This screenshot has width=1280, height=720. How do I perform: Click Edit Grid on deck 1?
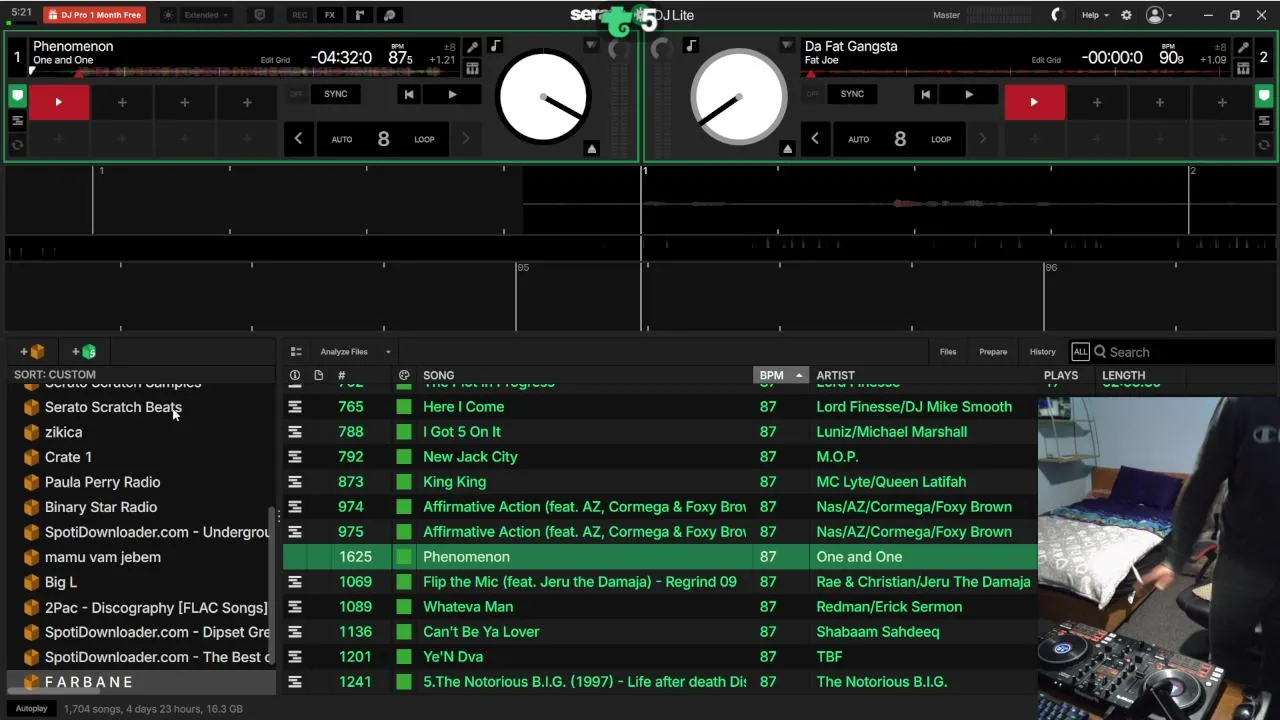tap(275, 60)
